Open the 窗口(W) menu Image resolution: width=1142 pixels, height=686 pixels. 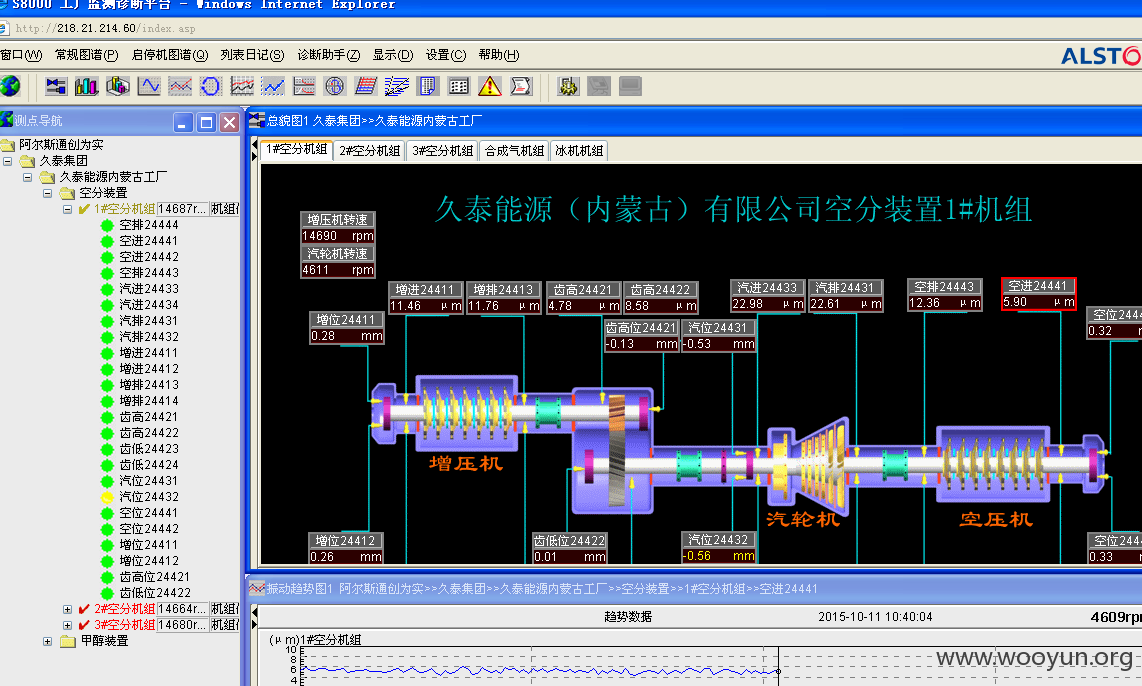click(x=21, y=55)
